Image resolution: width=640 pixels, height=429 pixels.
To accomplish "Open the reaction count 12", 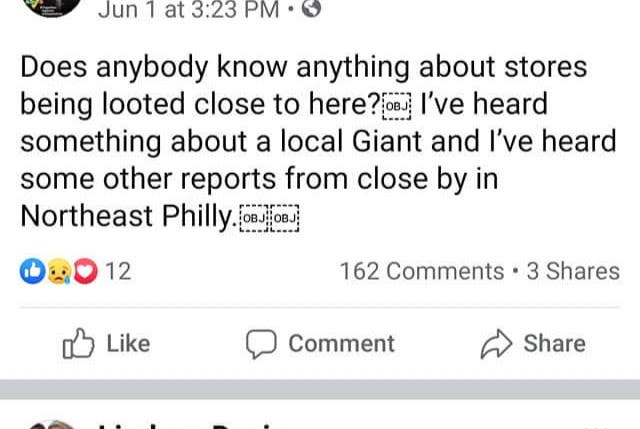I will point(118,271).
